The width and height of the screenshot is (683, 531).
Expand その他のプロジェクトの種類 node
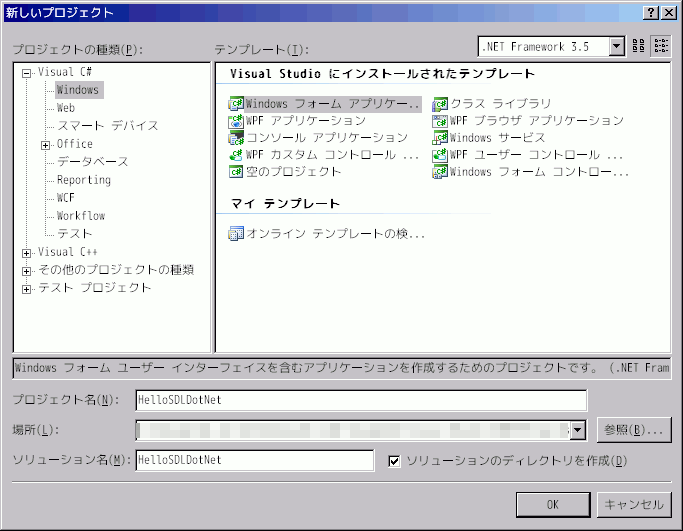pos(27,271)
